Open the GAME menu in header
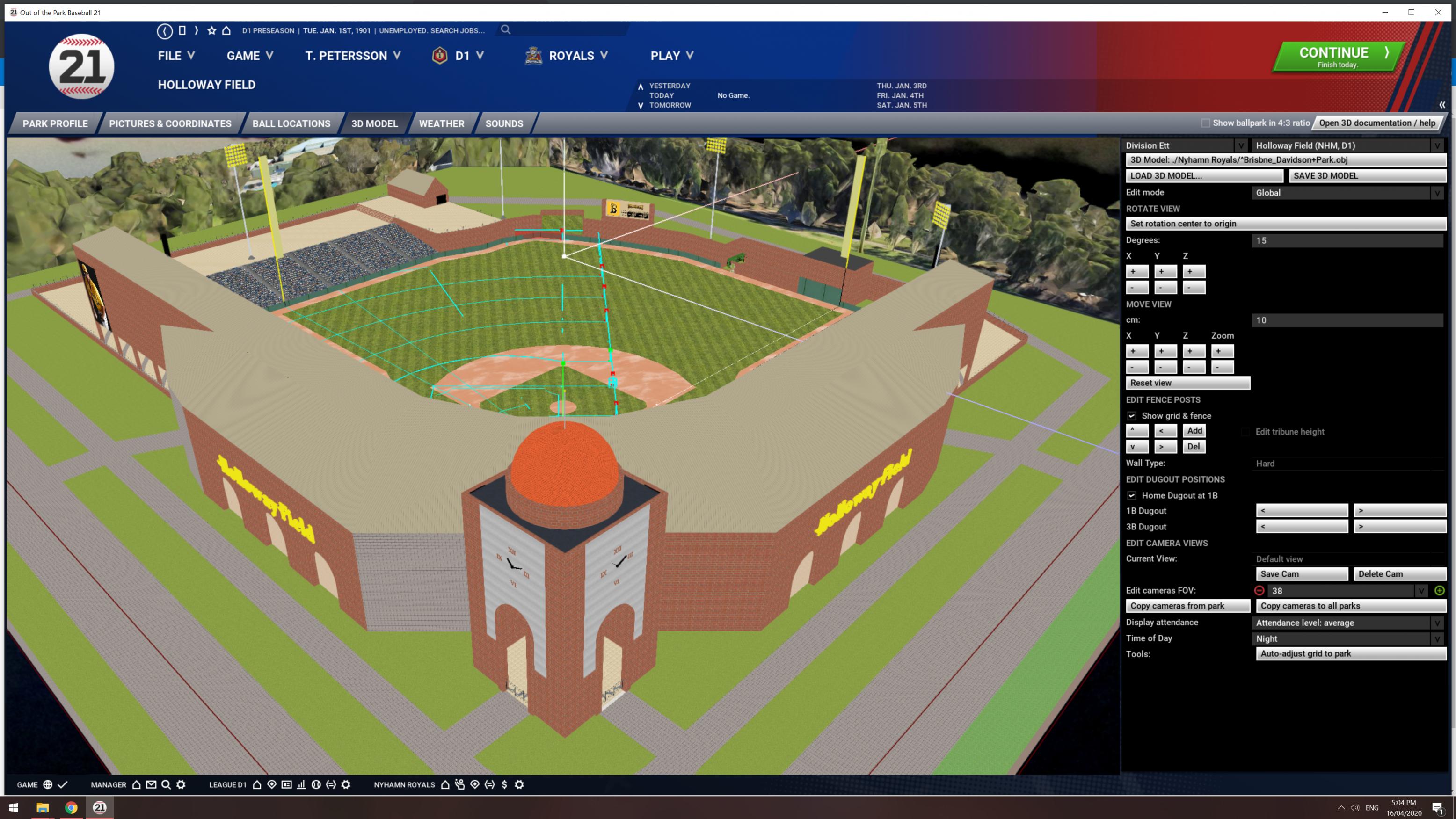 (x=250, y=55)
